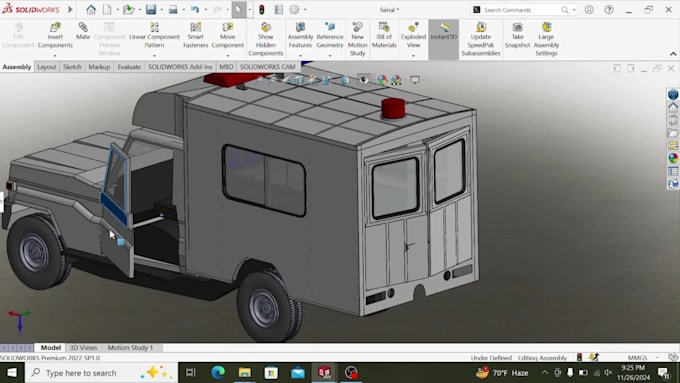This screenshot has width=680, height=383.
Task: Click the Open file icon
Action: tap(128, 9)
